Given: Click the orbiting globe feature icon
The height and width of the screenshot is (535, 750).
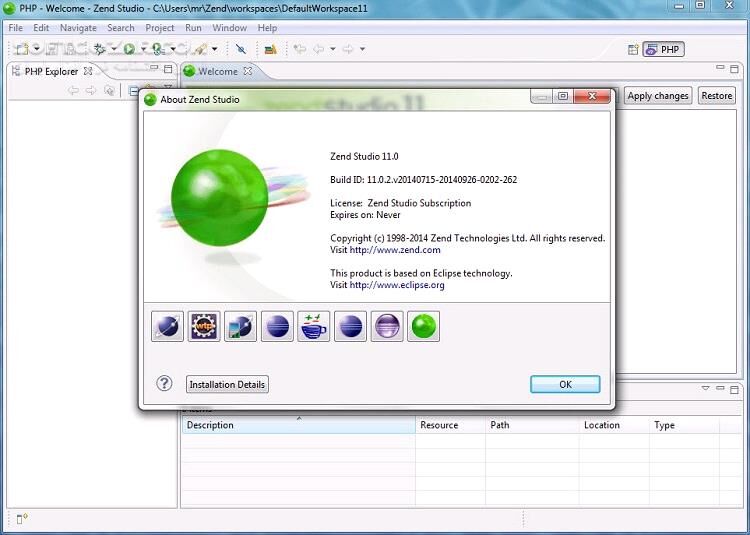Looking at the screenshot, I should [x=167, y=327].
